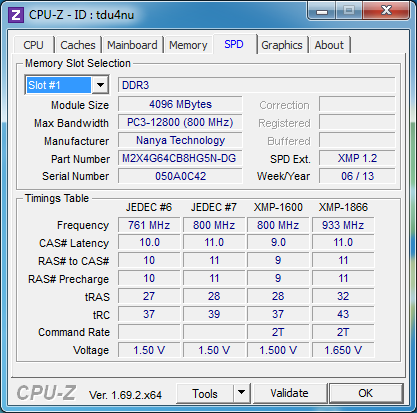The height and width of the screenshot is (413, 417).
Task: Click the DDR3 memory type field
Action: (x=257, y=85)
